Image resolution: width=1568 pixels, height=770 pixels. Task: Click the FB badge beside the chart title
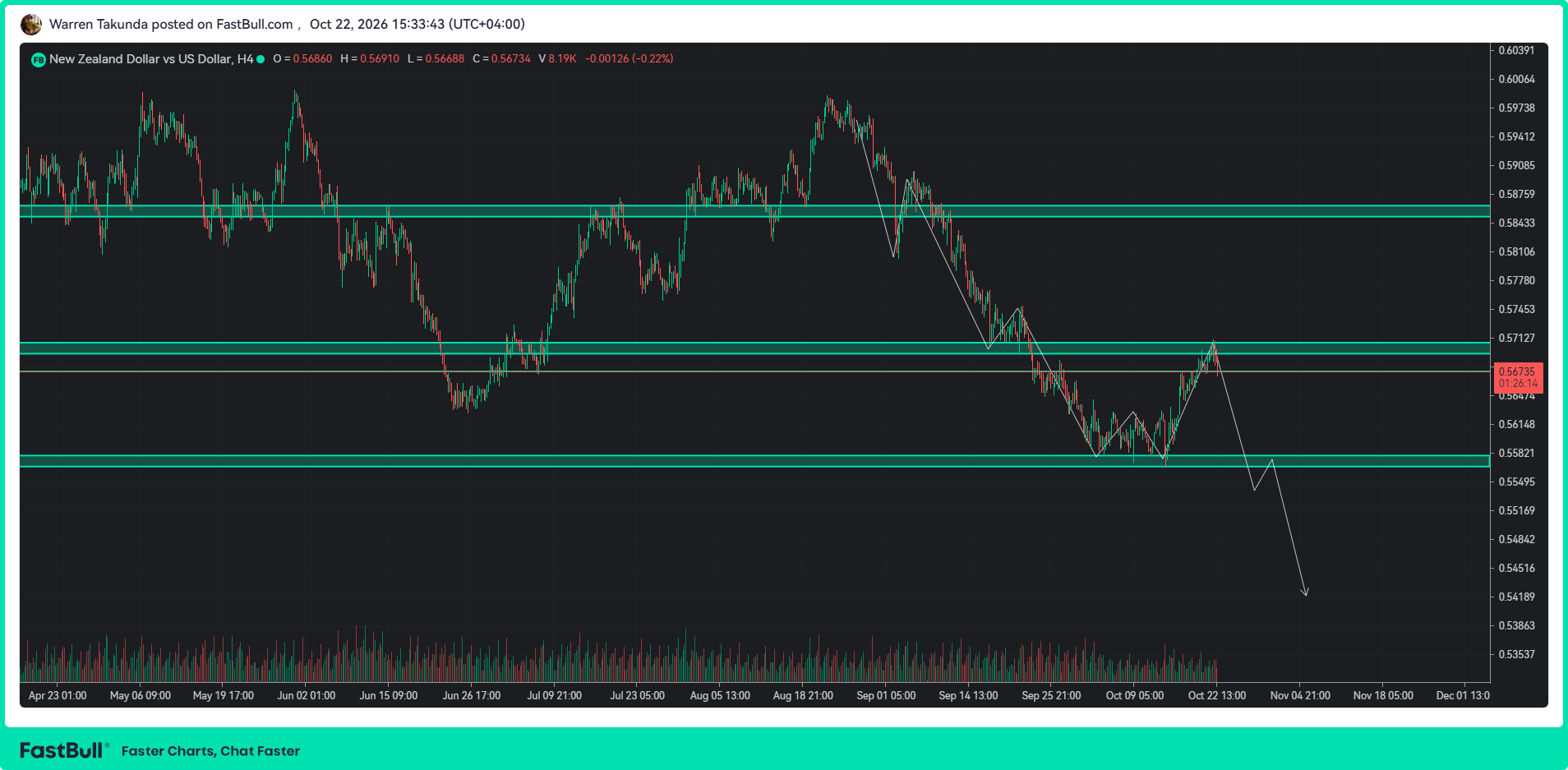click(38, 59)
